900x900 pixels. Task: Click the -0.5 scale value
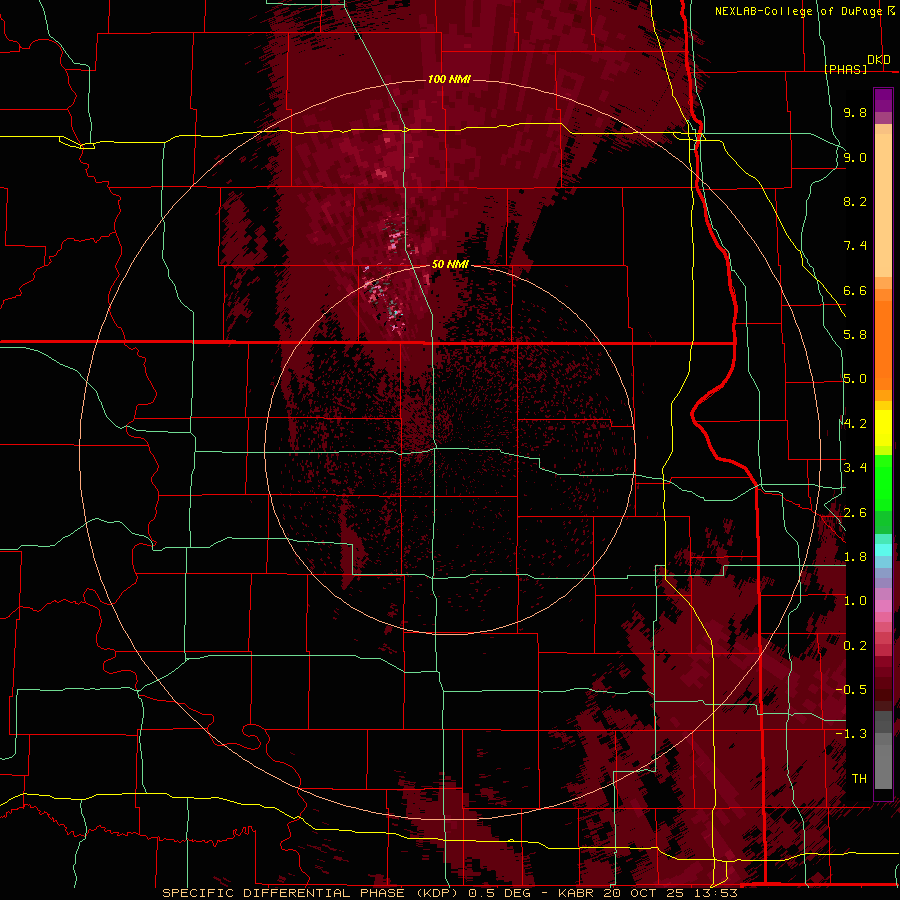[851, 689]
